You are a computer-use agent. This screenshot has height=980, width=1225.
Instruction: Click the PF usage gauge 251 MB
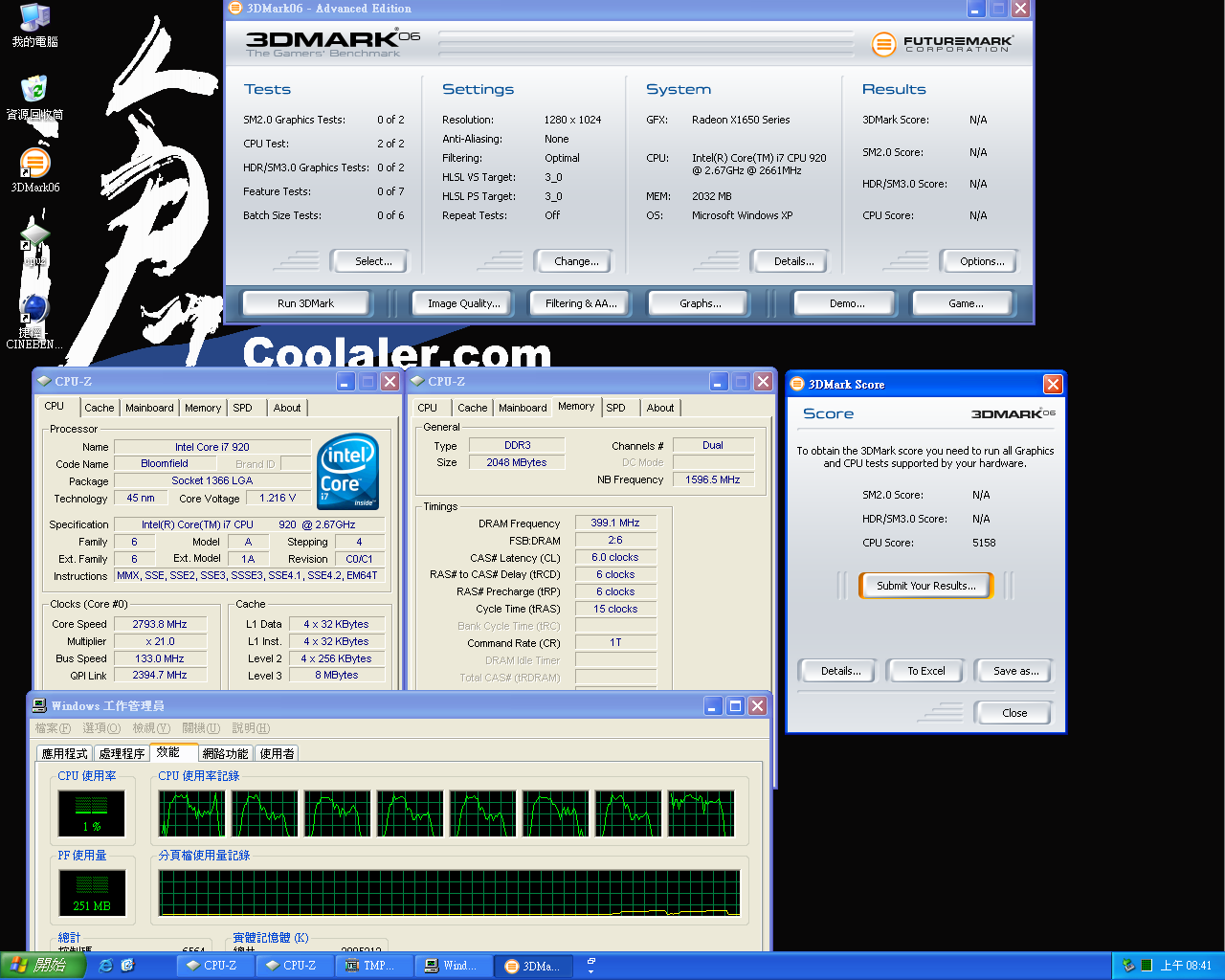pyautogui.click(x=92, y=893)
